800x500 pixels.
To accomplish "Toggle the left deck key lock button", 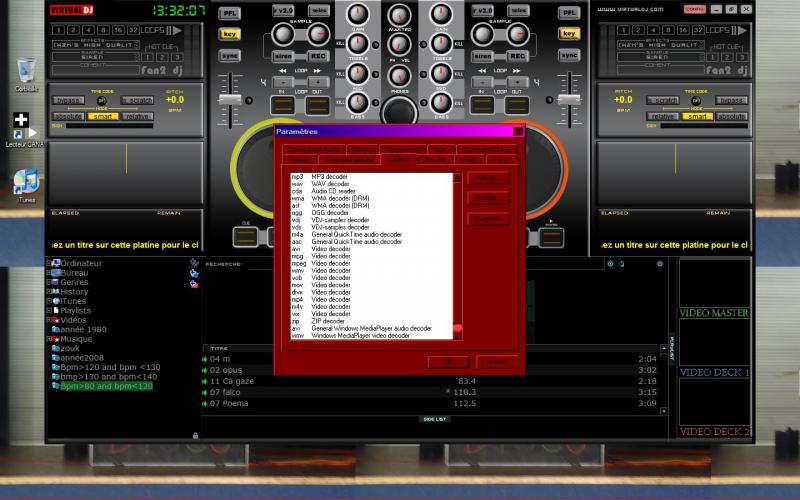I will pyautogui.click(x=229, y=34).
